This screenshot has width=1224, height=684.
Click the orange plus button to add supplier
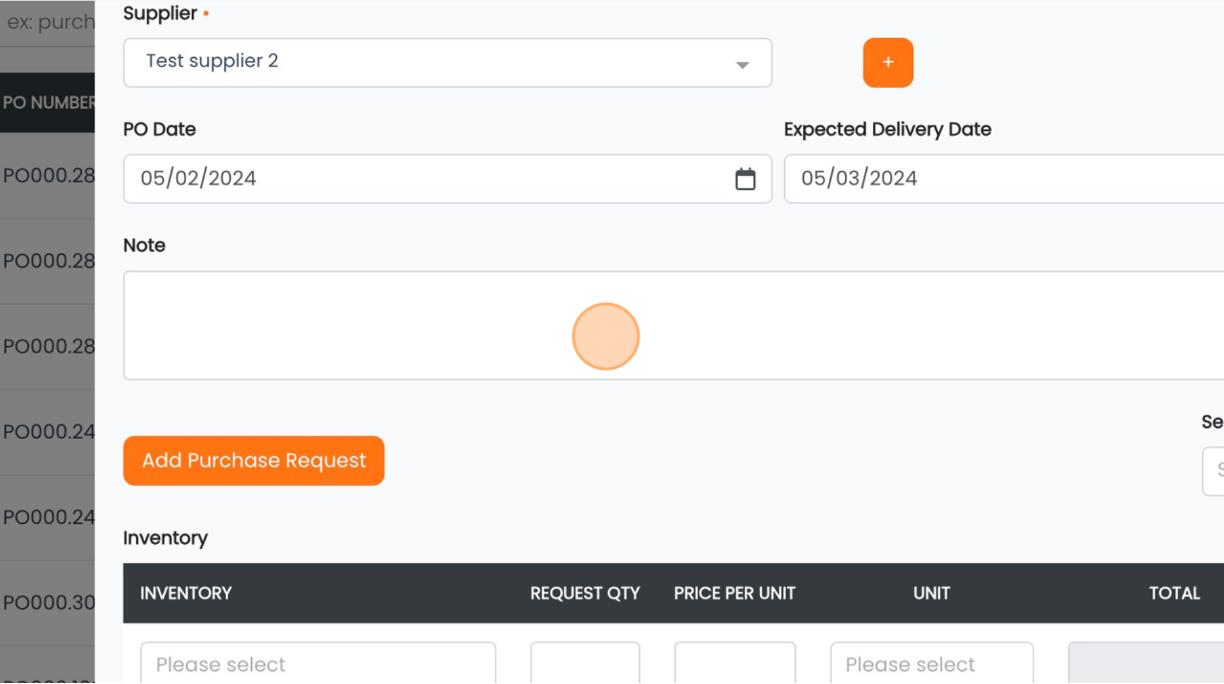[888, 62]
